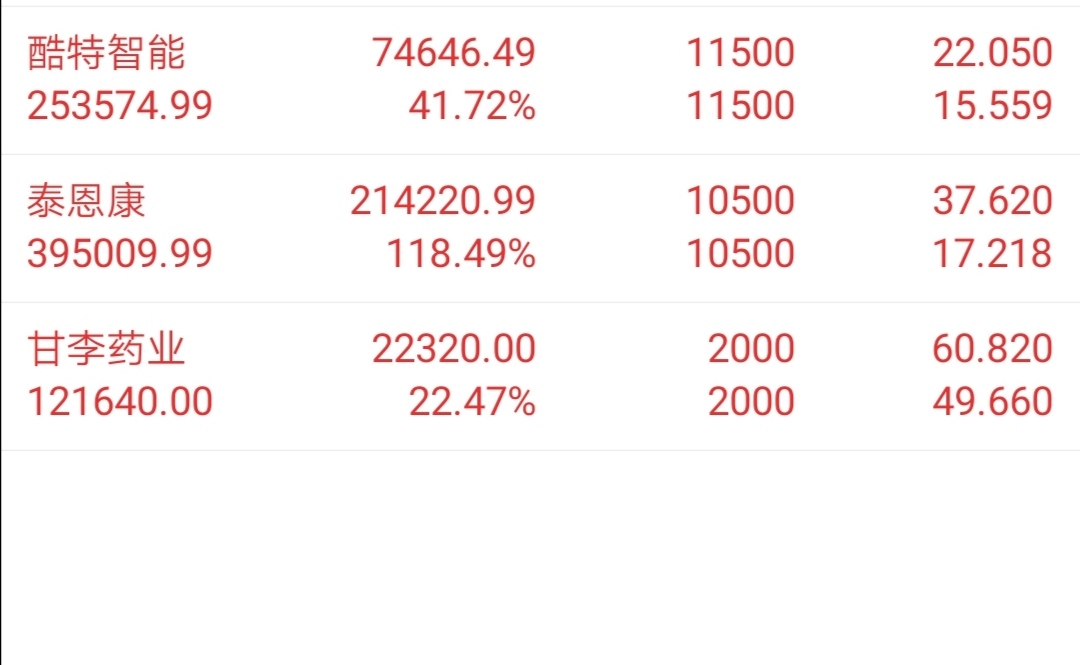
Task: Select 酷特智能 profit amount 74646.49
Action: pos(454,52)
